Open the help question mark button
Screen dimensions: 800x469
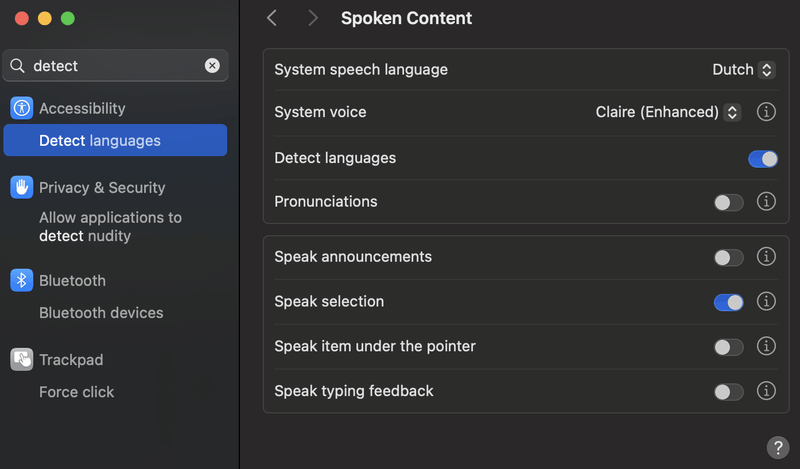coord(777,447)
